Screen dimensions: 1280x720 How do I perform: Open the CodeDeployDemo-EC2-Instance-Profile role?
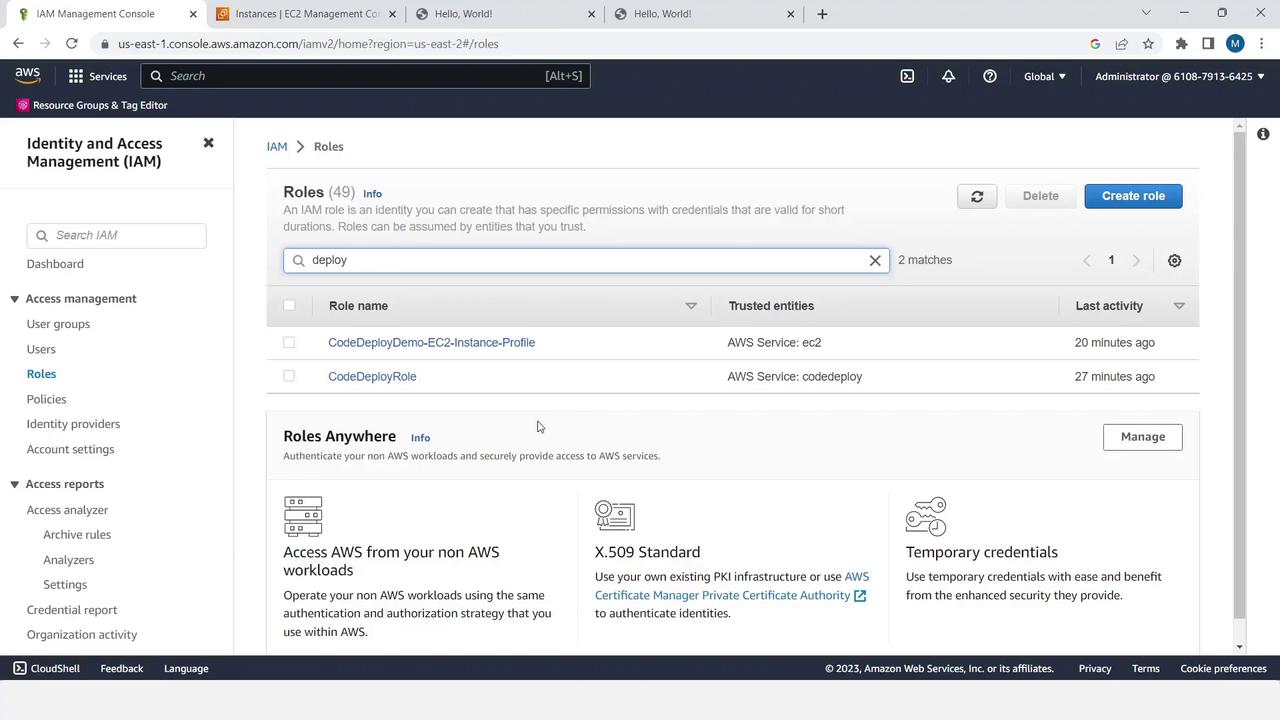(431, 342)
